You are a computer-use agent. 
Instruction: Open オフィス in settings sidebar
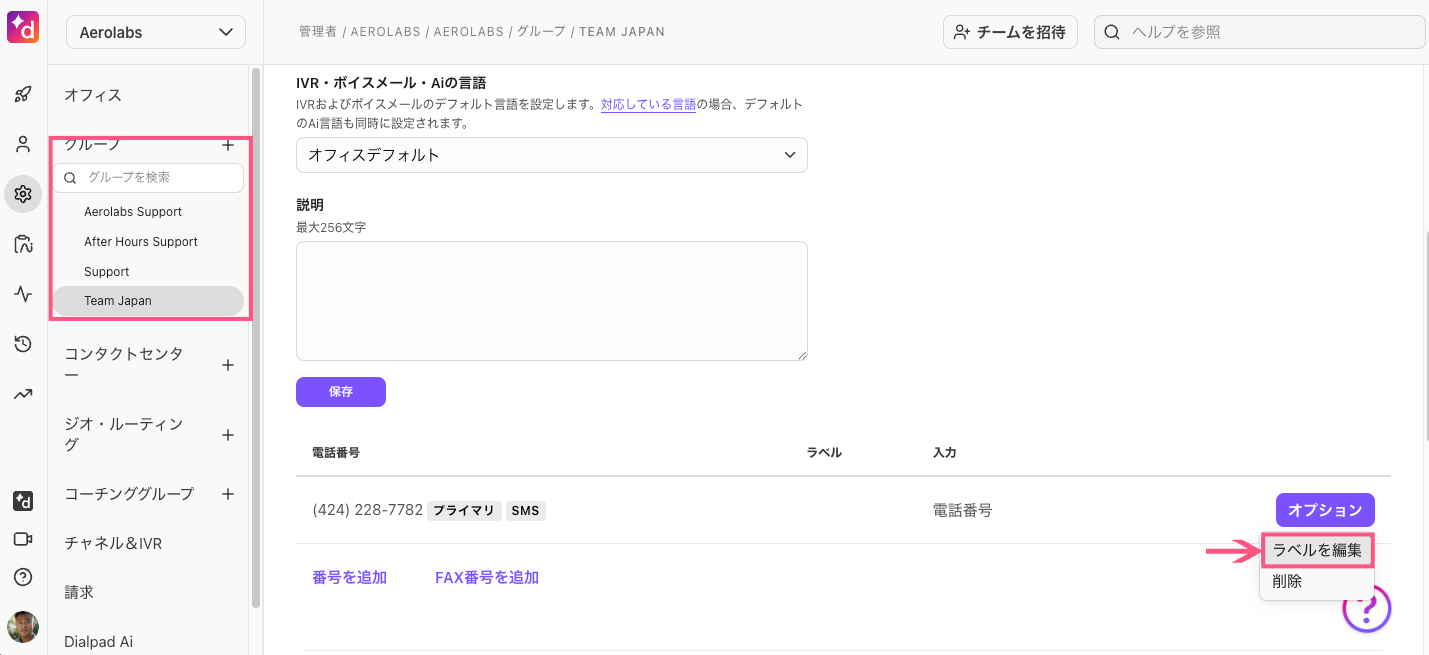(93, 95)
